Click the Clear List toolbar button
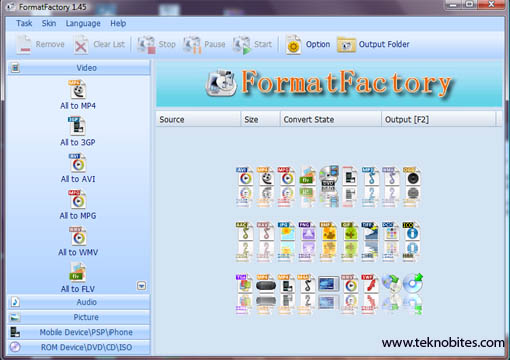This screenshot has height=360, width=510. click(99, 44)
